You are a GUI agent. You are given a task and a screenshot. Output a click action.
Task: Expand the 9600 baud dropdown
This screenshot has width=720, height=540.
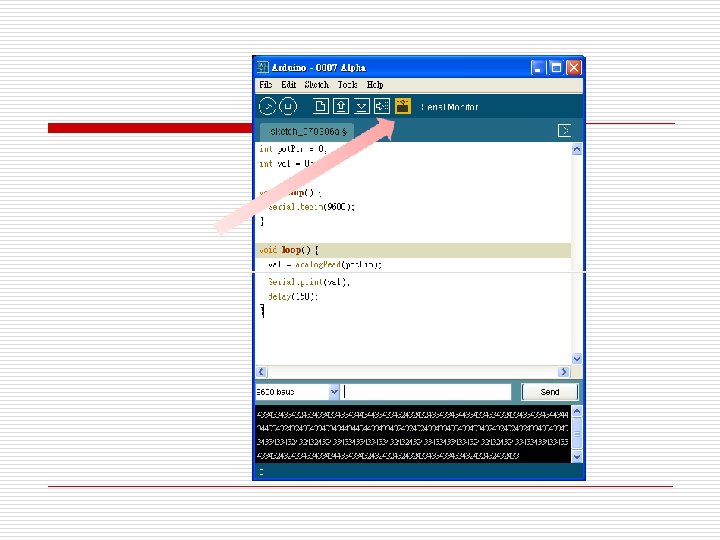tap(334, 392)
